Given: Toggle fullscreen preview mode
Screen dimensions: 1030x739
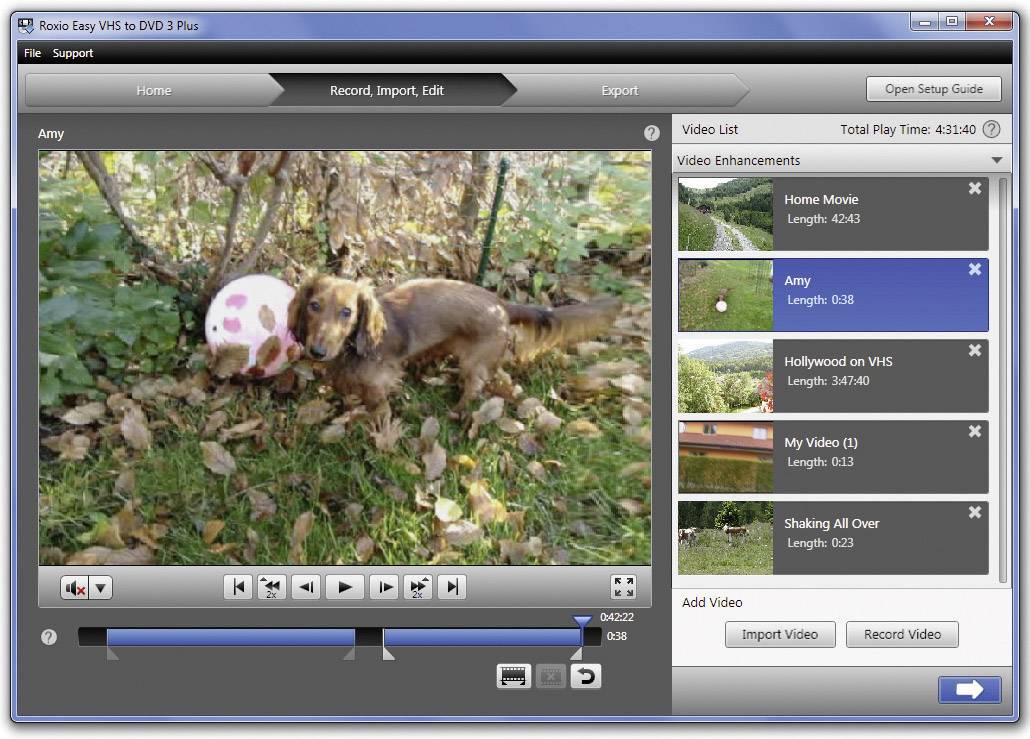Looking at the screenshot, I should click(x=623, y=587).
